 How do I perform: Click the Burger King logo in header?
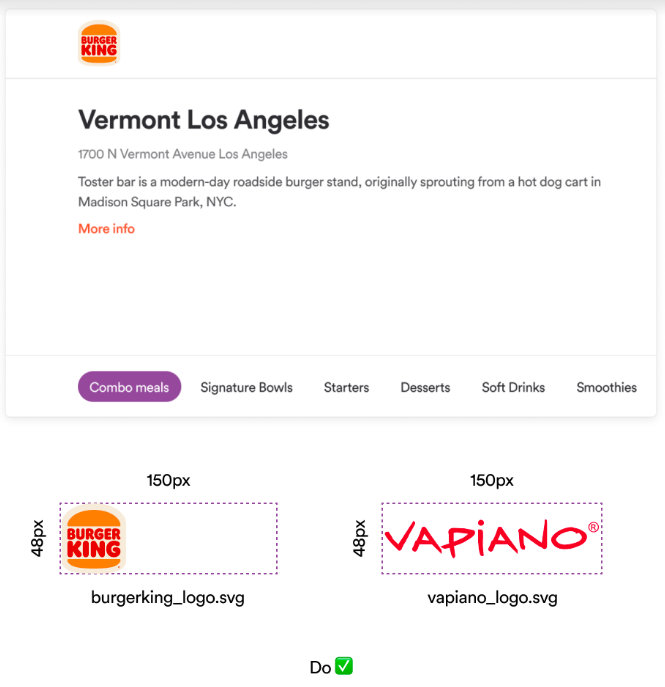point(99,43)
